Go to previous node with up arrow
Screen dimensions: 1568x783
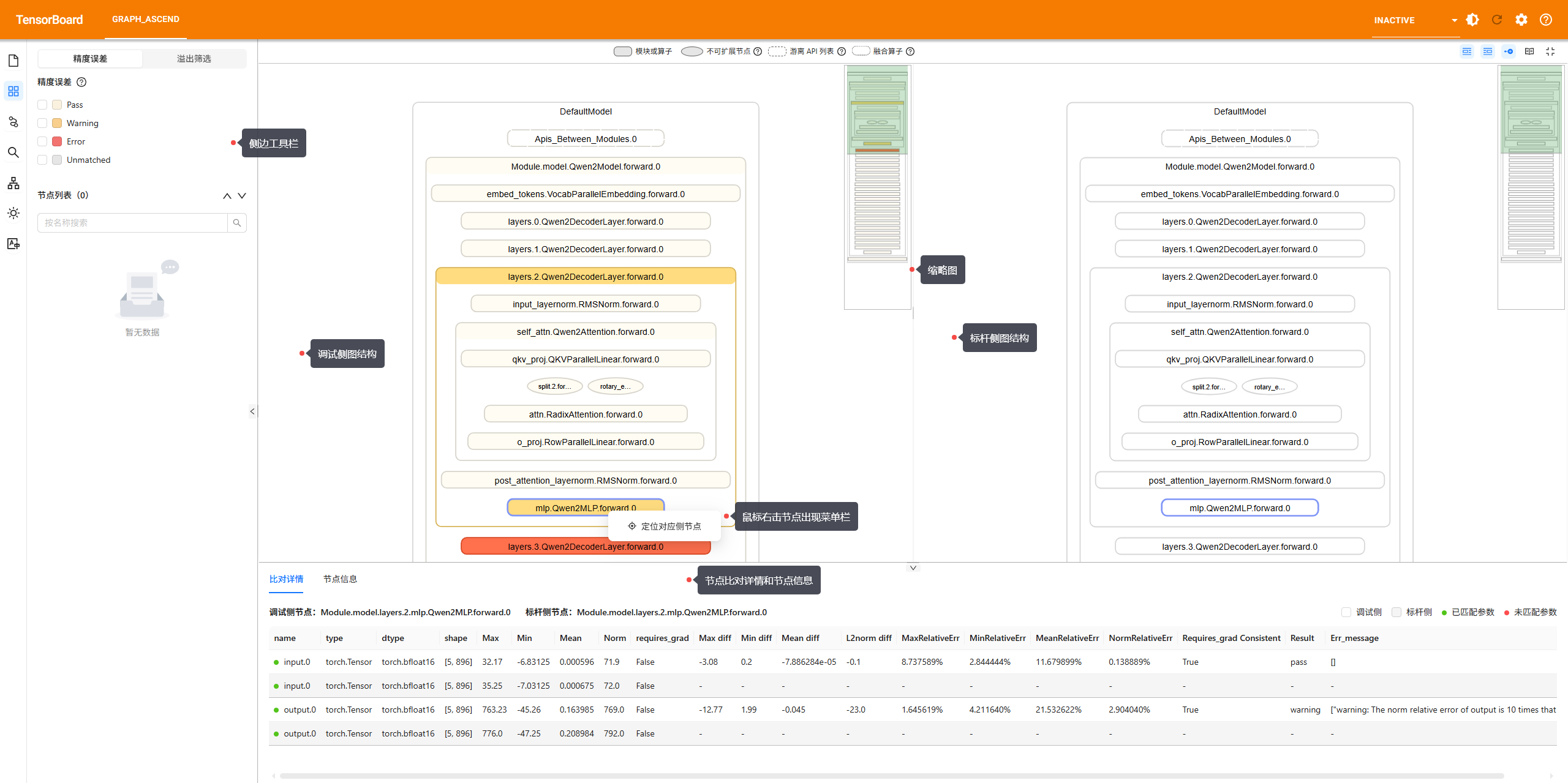click(227, 196)
